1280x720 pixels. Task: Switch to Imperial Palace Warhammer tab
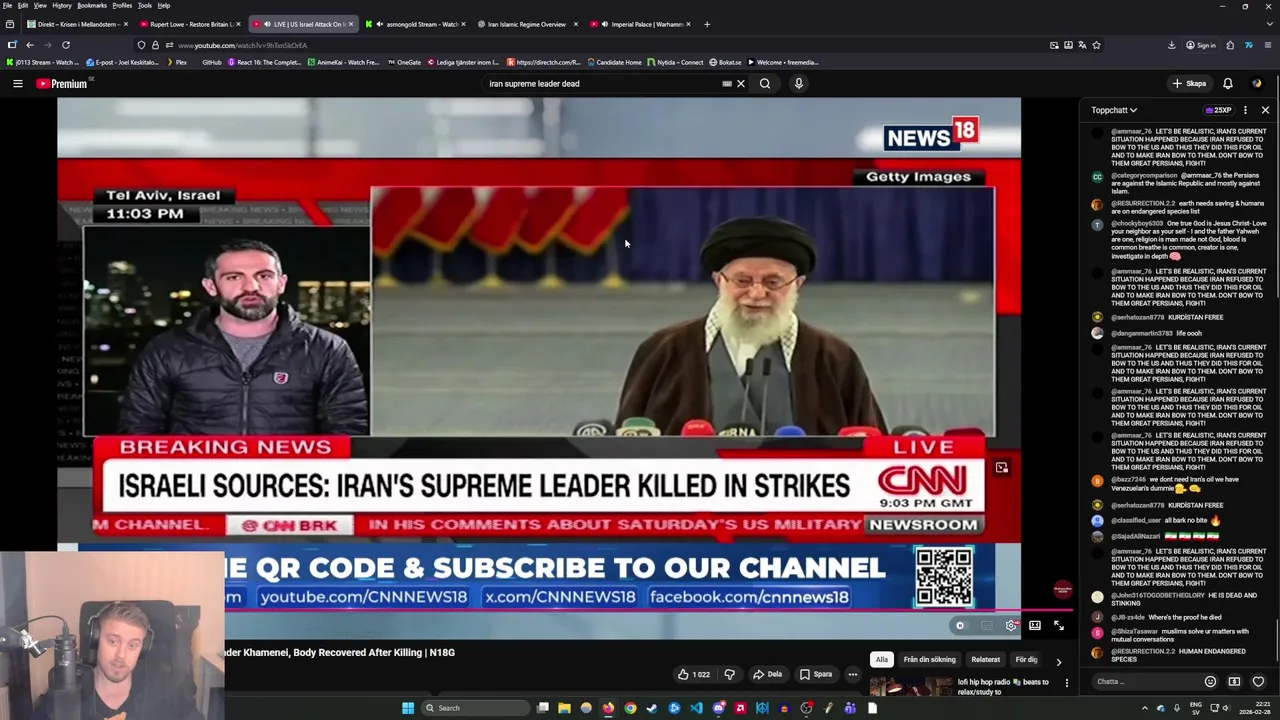click(x=640, y=24)
